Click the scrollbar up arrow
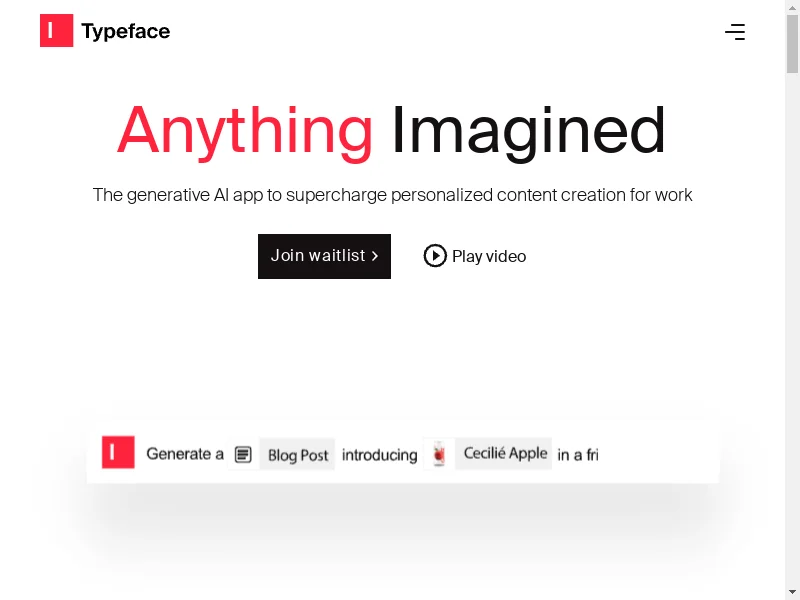This screenshot has height=600, width=800. point(792,7)
